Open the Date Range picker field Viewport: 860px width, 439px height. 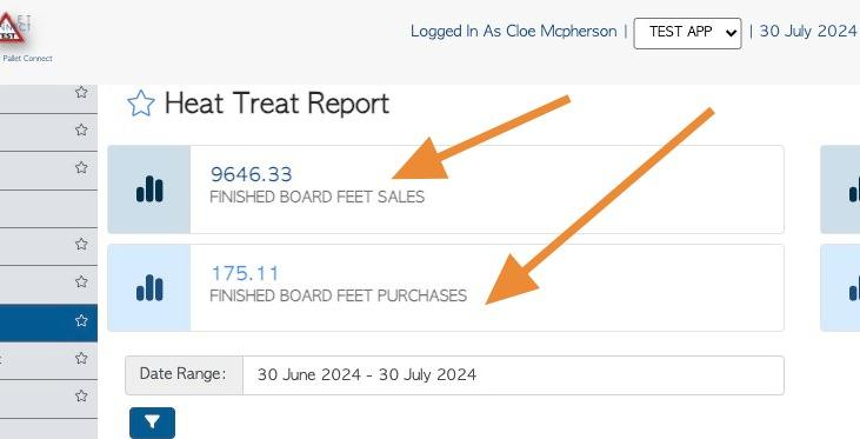513,375
